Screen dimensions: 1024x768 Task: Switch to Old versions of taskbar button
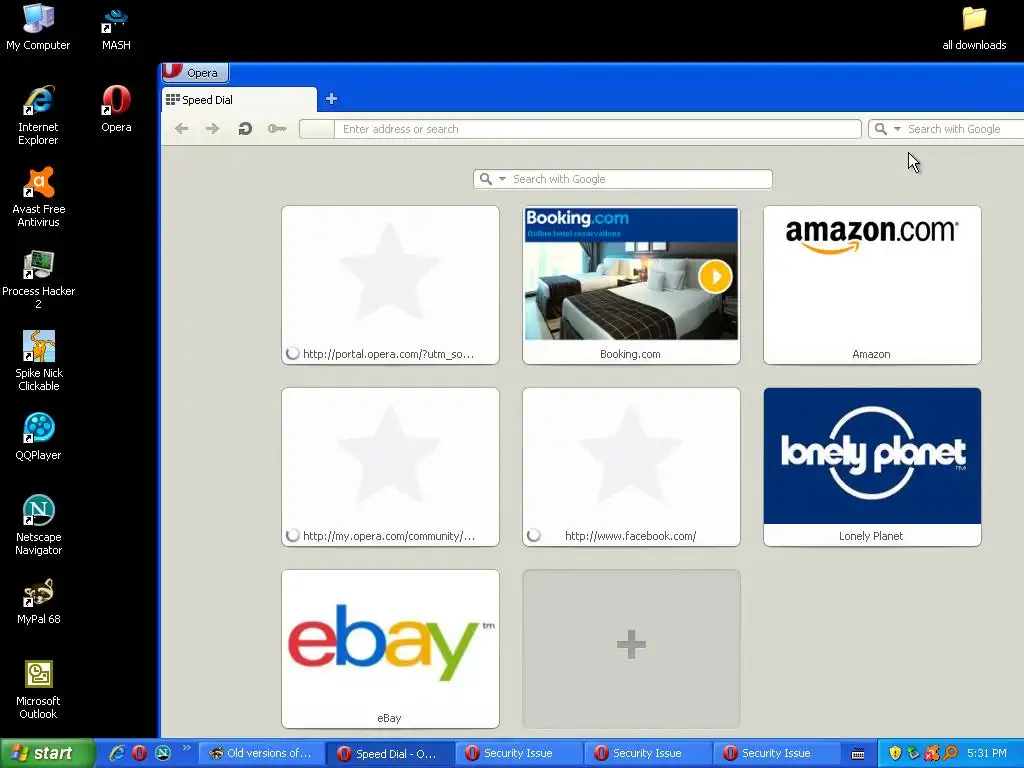261,753
